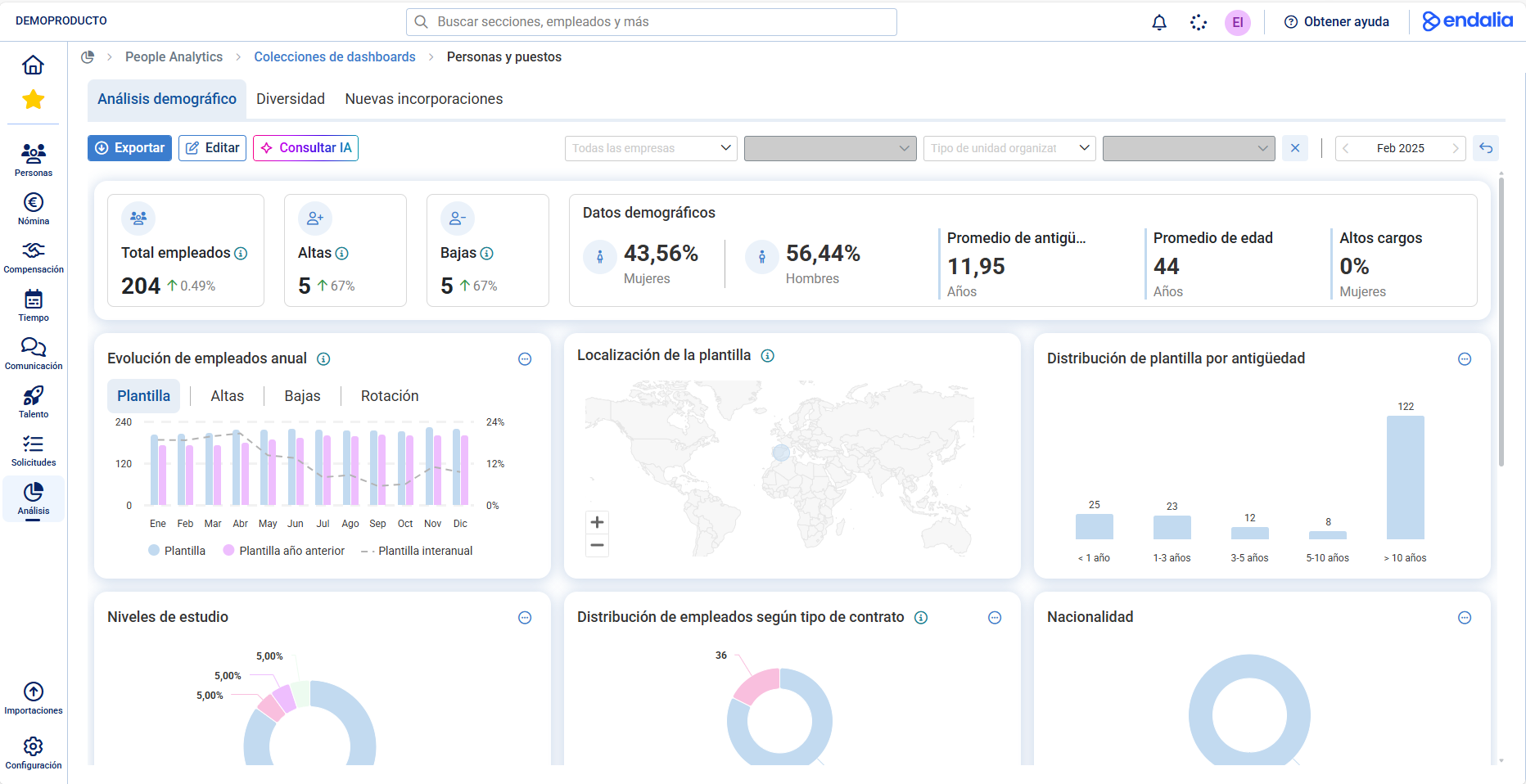
Task: Show info for Bajas card
Action: (487, 254)
